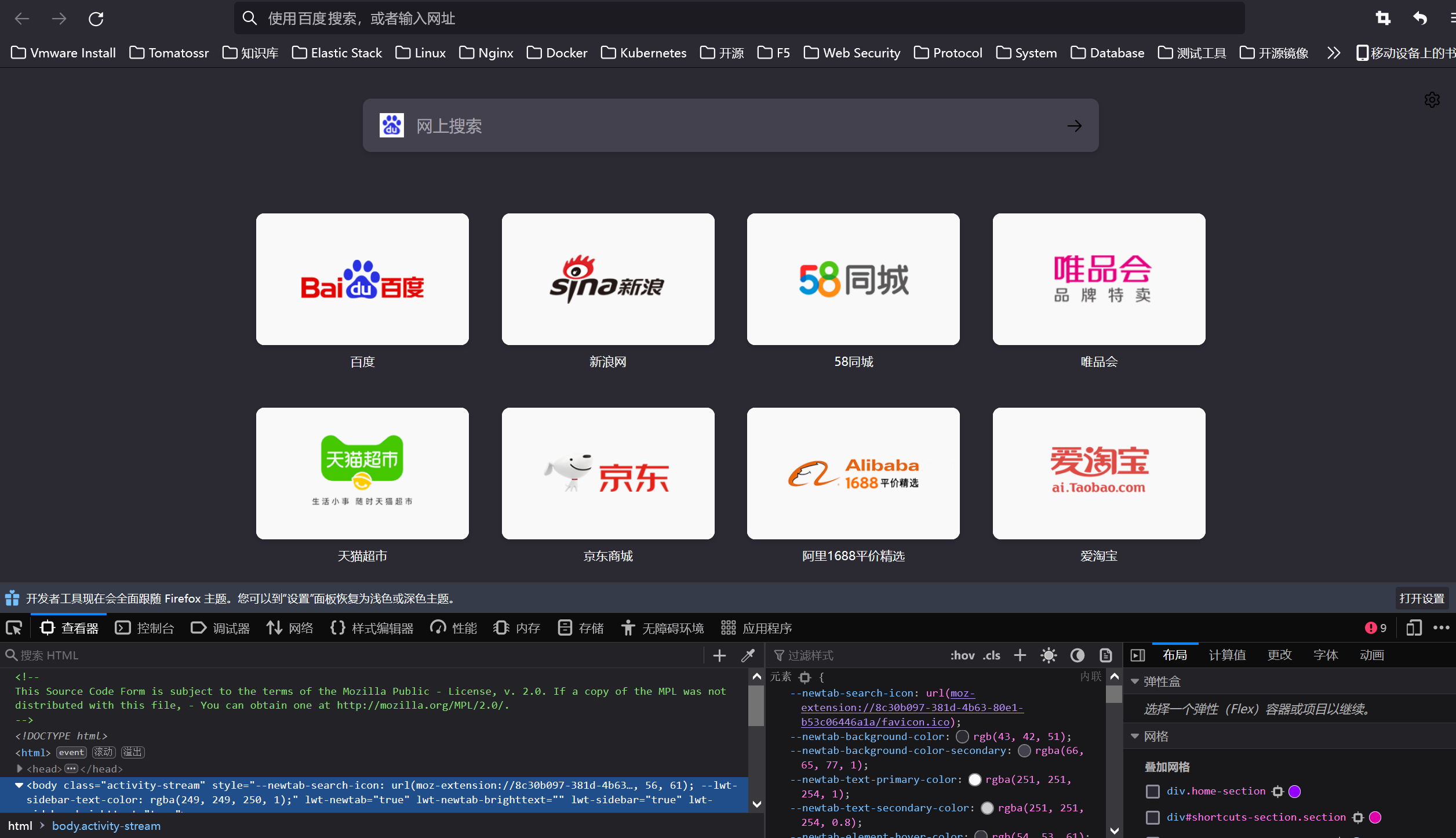Image resolution: width=1456 pixels, height=838 pixels.
Task: Toggle print media simulation icon
Action: coord(1106,655)
